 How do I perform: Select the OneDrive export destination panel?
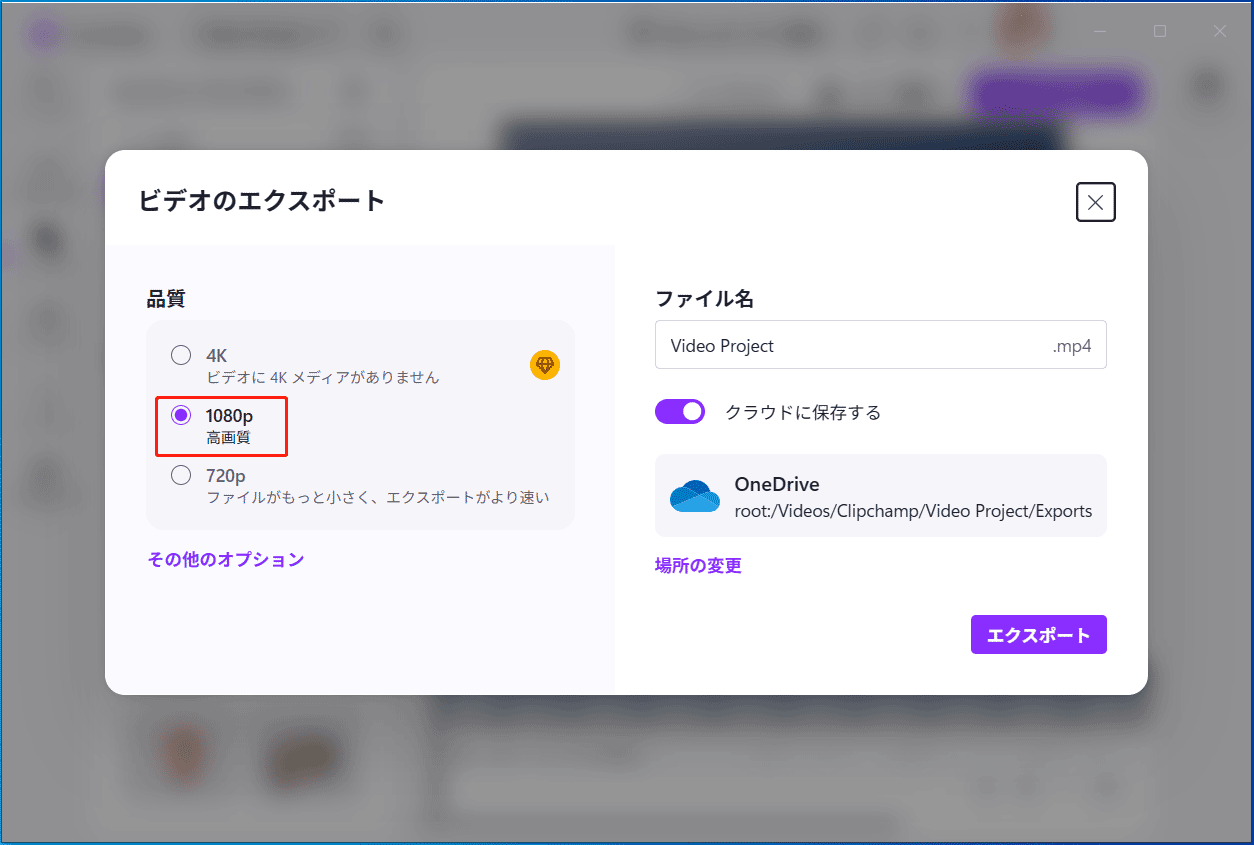point(881,495)
